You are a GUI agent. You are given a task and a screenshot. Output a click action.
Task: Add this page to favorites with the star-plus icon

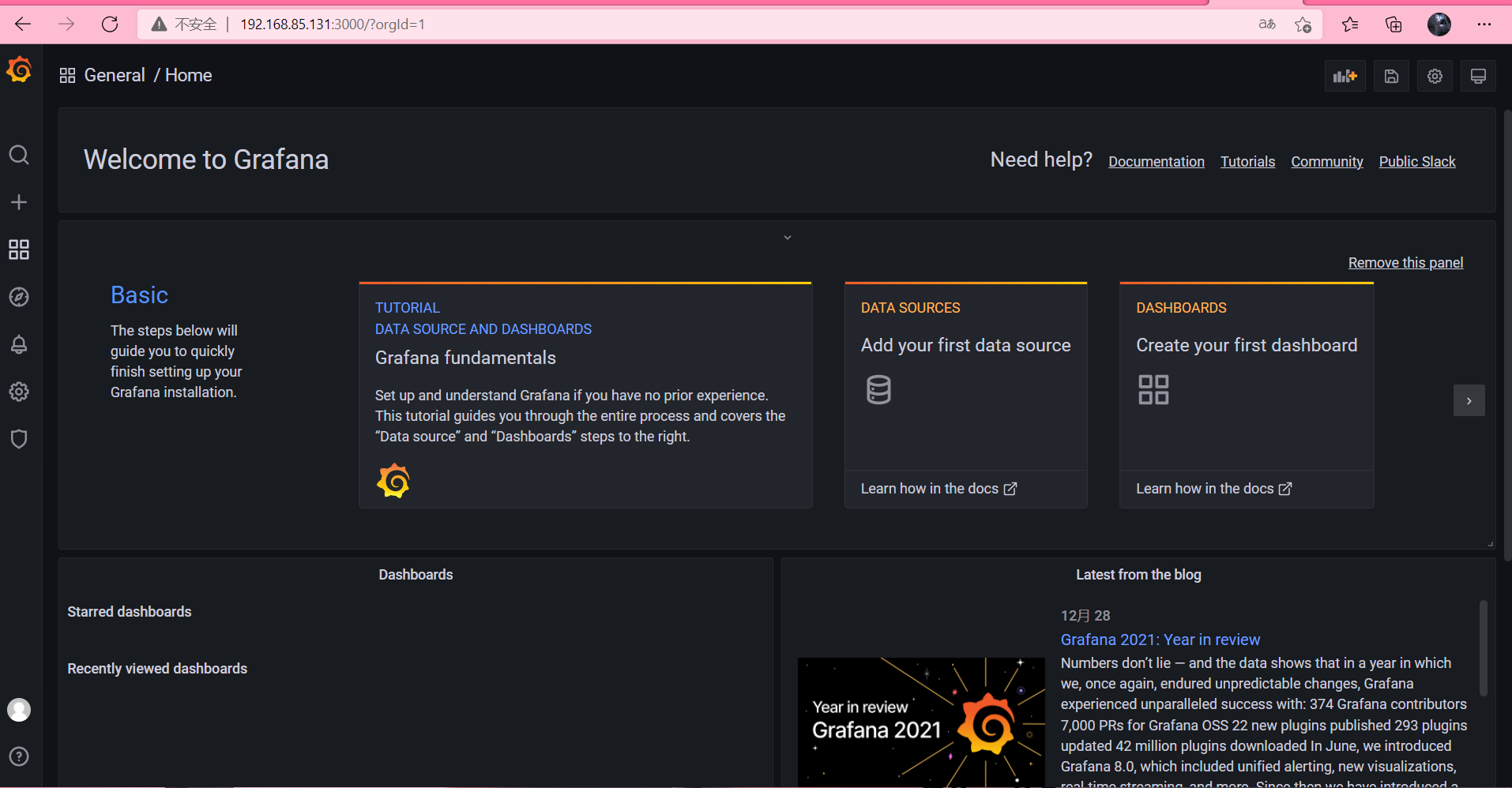pyautogui.click(x=1303, y=24)
